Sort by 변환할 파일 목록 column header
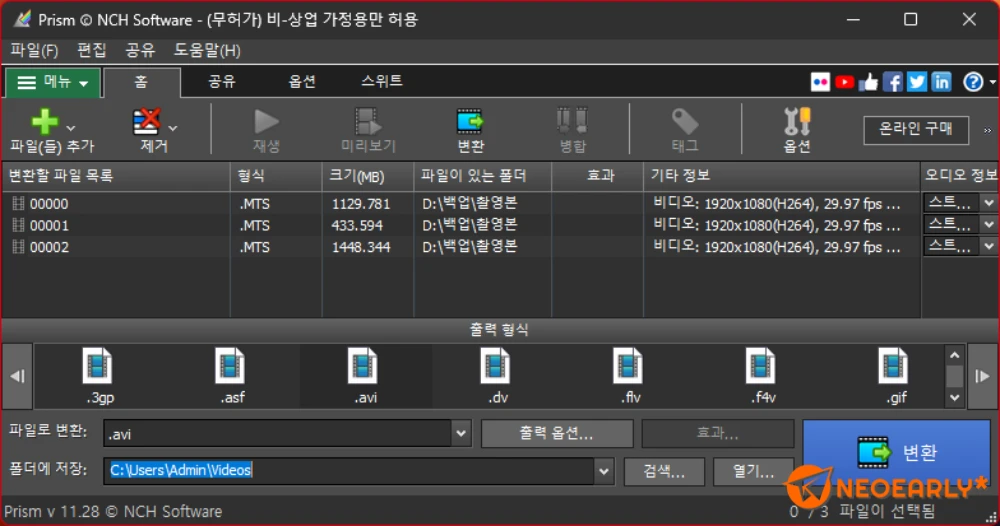Image resolution: width=1000 pixels, height=526 pixels. 116,176
